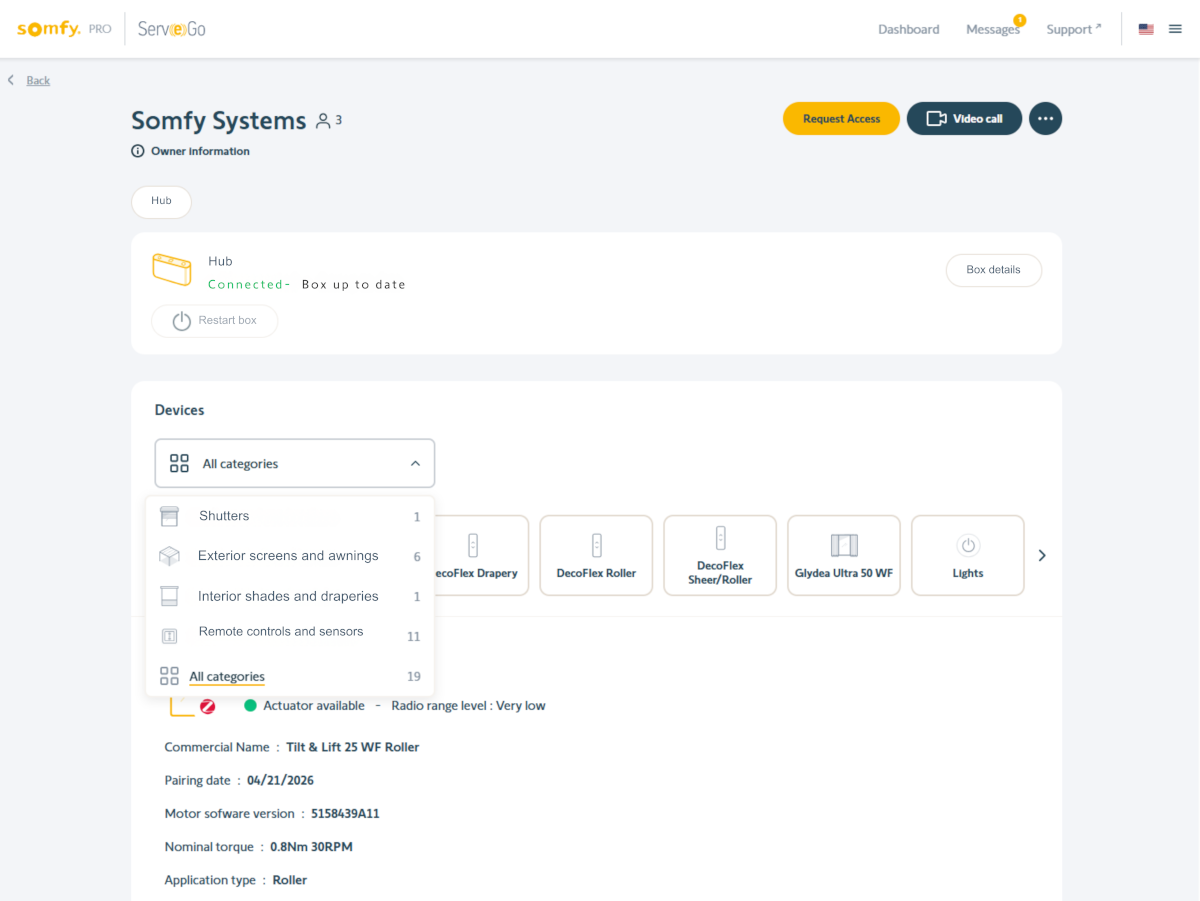The height and width of the screenshot is (901, 1200).
Task: Start a Video call
Action: 964,119
